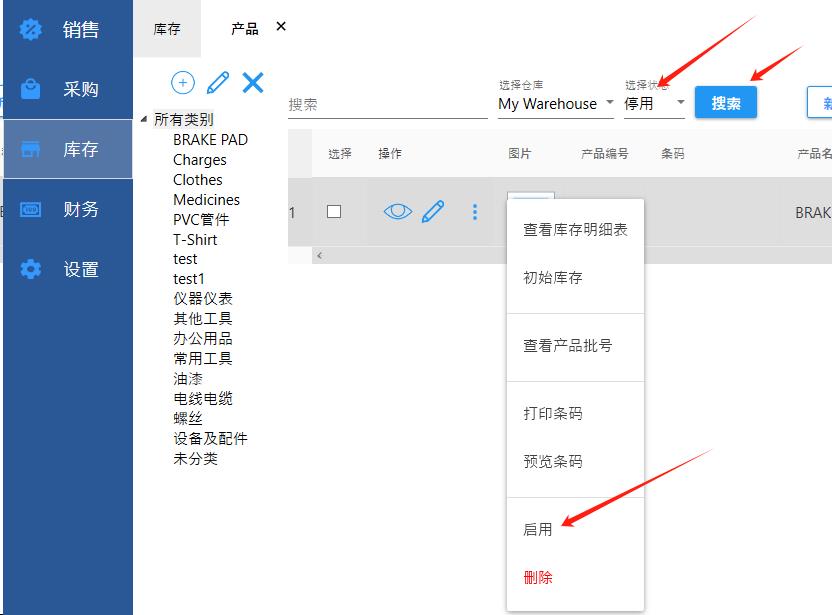
Task: Click the delete category X icon
Action: (x=253, y=83)
